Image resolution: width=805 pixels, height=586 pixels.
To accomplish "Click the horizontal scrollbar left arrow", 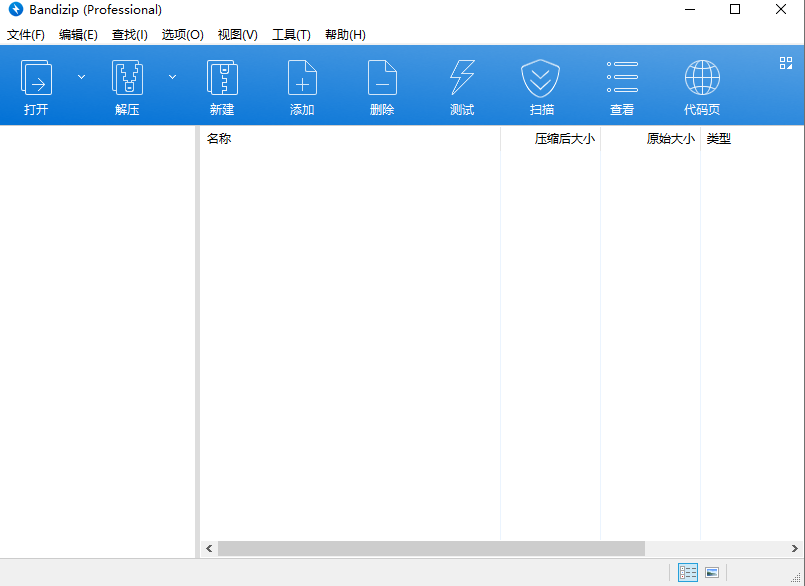I will (209, 549).
